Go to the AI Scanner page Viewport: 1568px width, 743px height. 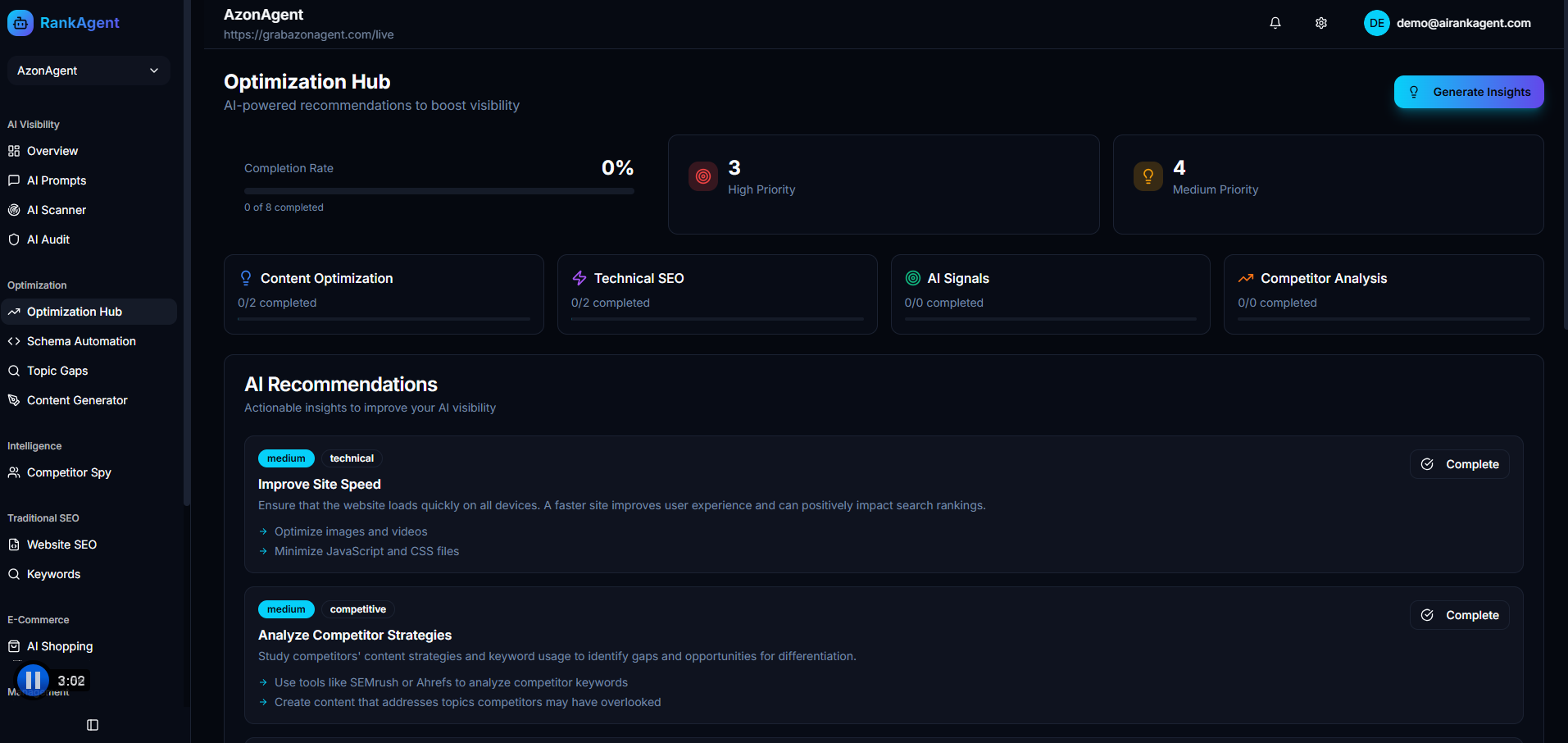pos(56,210)
